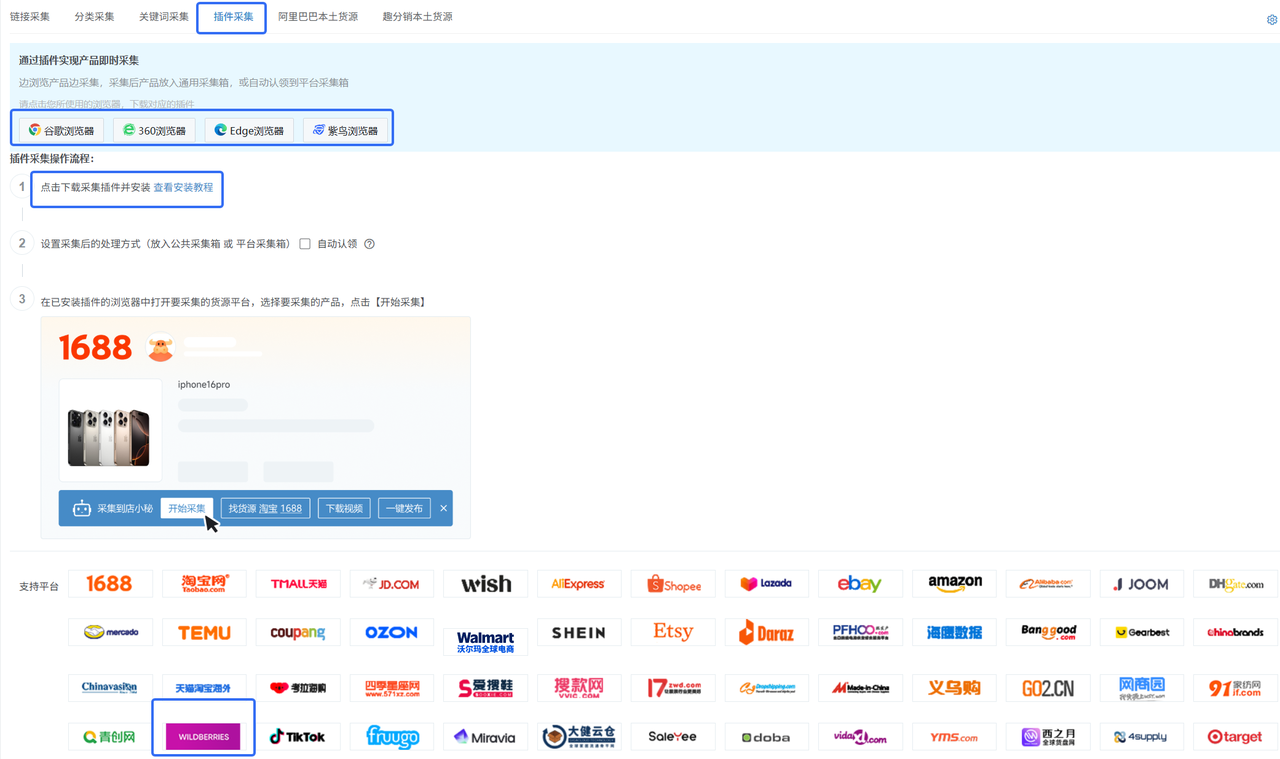Select the Wish platform logo

[x=486, y=584]
